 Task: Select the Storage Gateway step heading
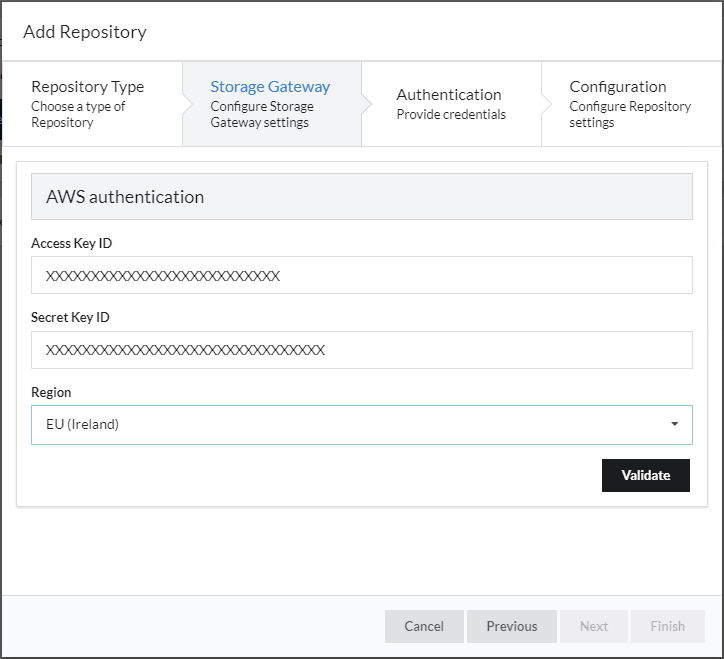coord(270,87)
